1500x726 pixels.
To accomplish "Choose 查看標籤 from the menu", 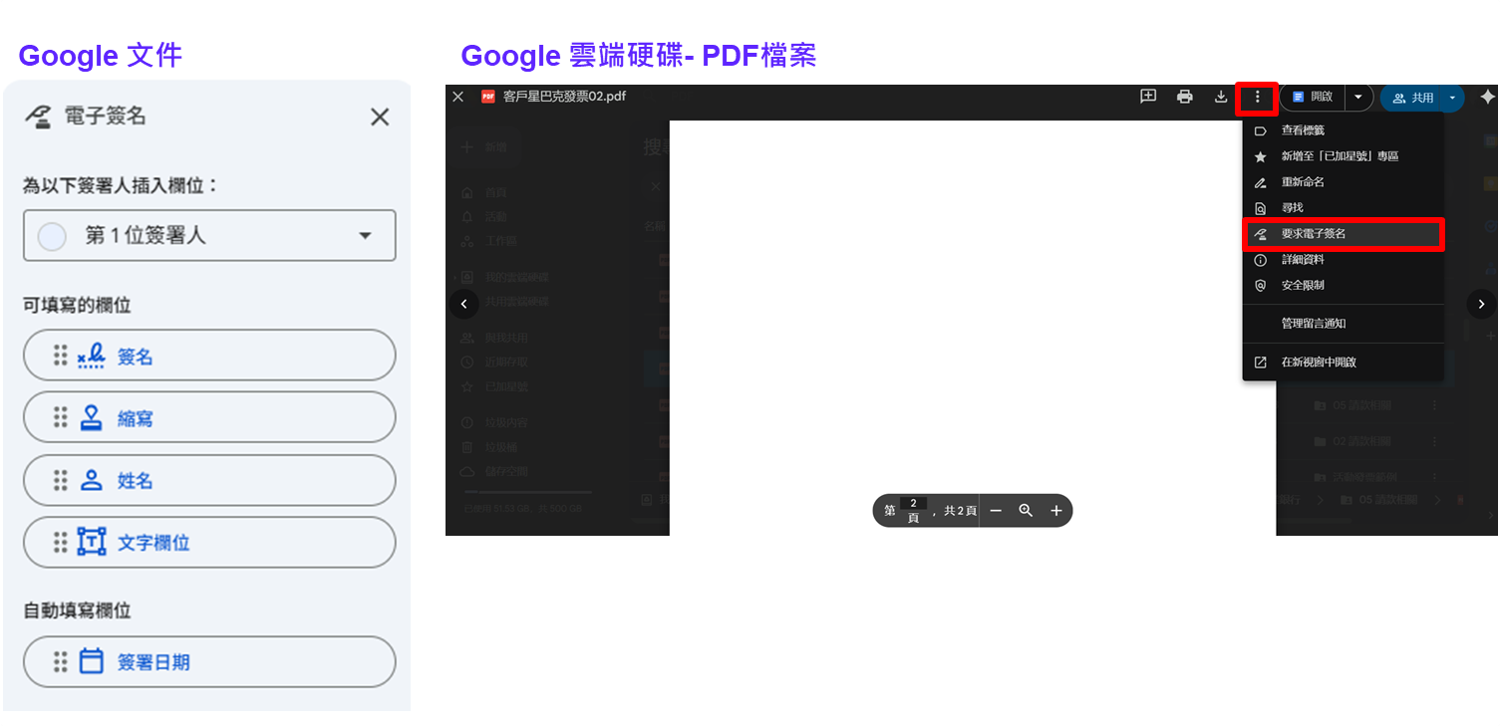I will pos(1343,131).
